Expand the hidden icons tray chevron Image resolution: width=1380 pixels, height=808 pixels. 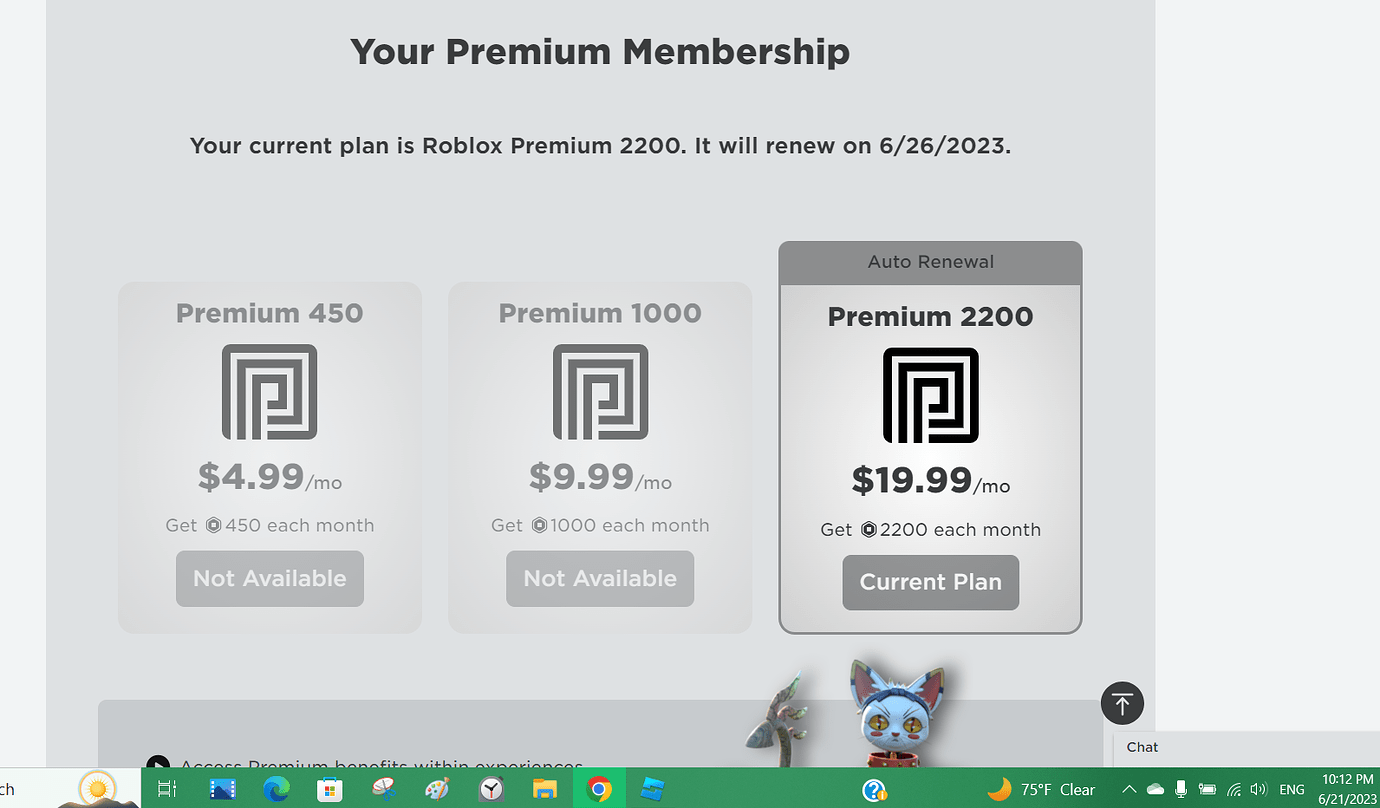click(1128, 789)
